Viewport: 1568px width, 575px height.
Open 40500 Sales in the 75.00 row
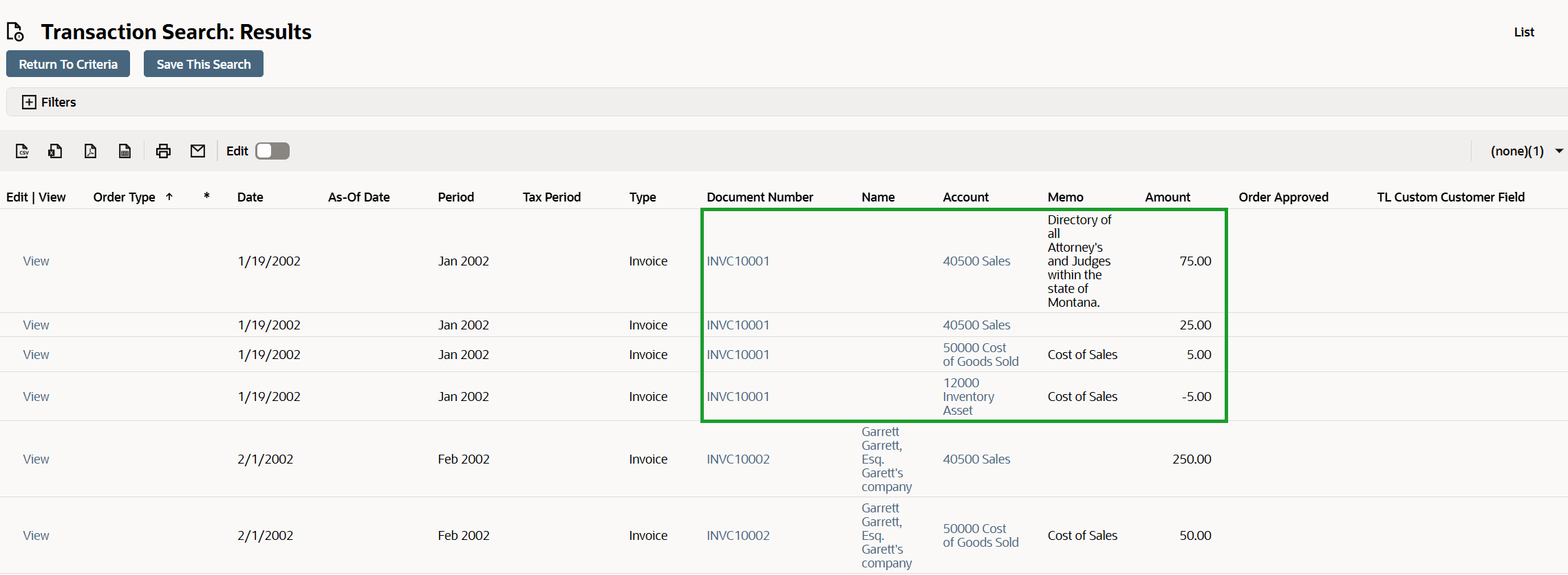coord(976,261)
